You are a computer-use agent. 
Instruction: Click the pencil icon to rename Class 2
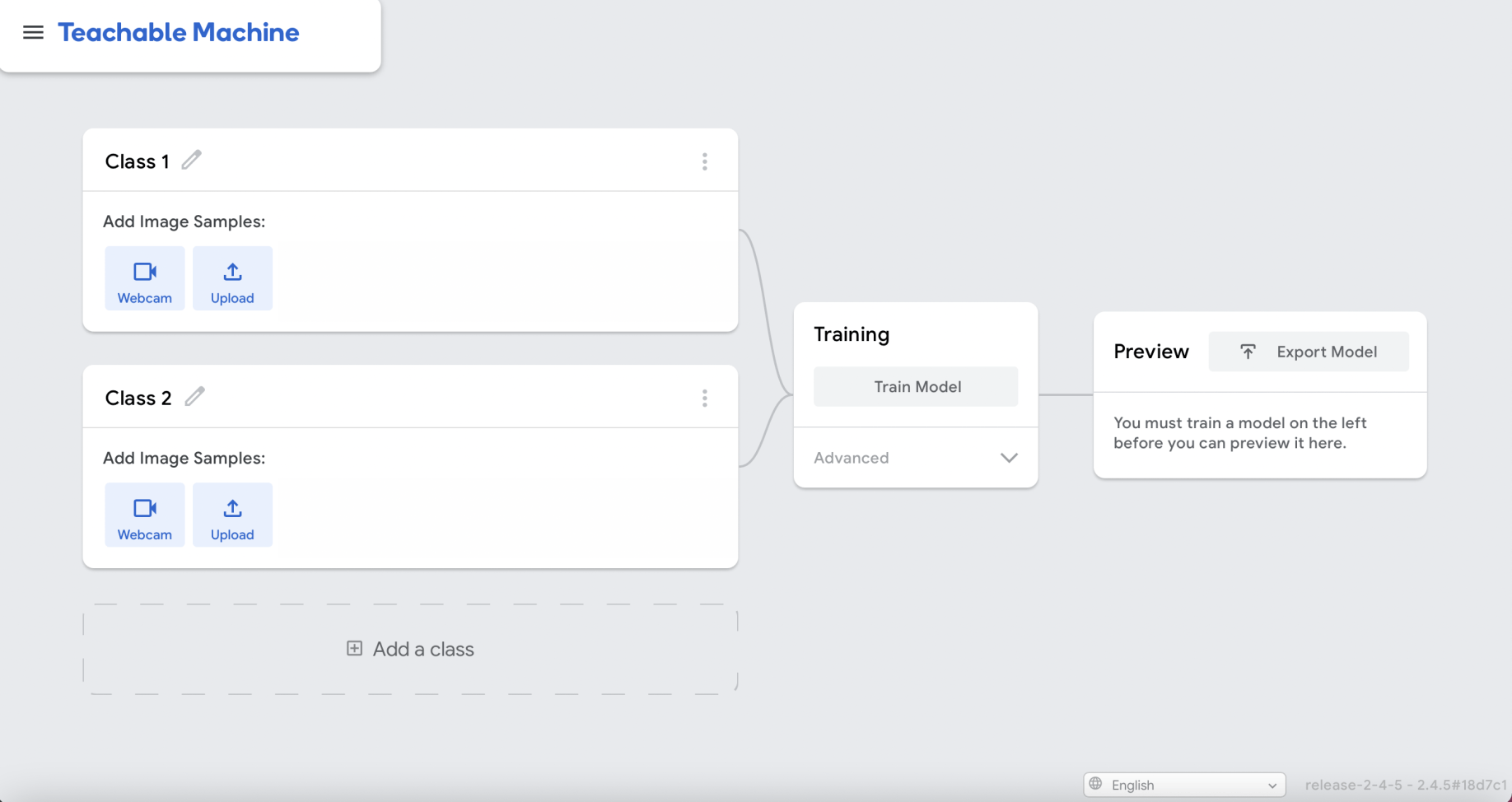pos(194,397)
